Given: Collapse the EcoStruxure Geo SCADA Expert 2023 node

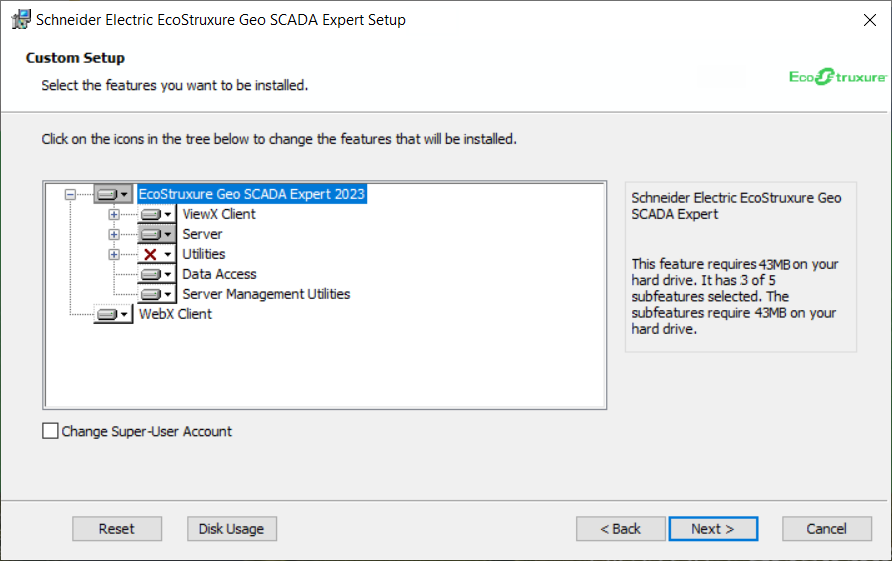Looking at the screenshot, I should click(x=70, y=194).
